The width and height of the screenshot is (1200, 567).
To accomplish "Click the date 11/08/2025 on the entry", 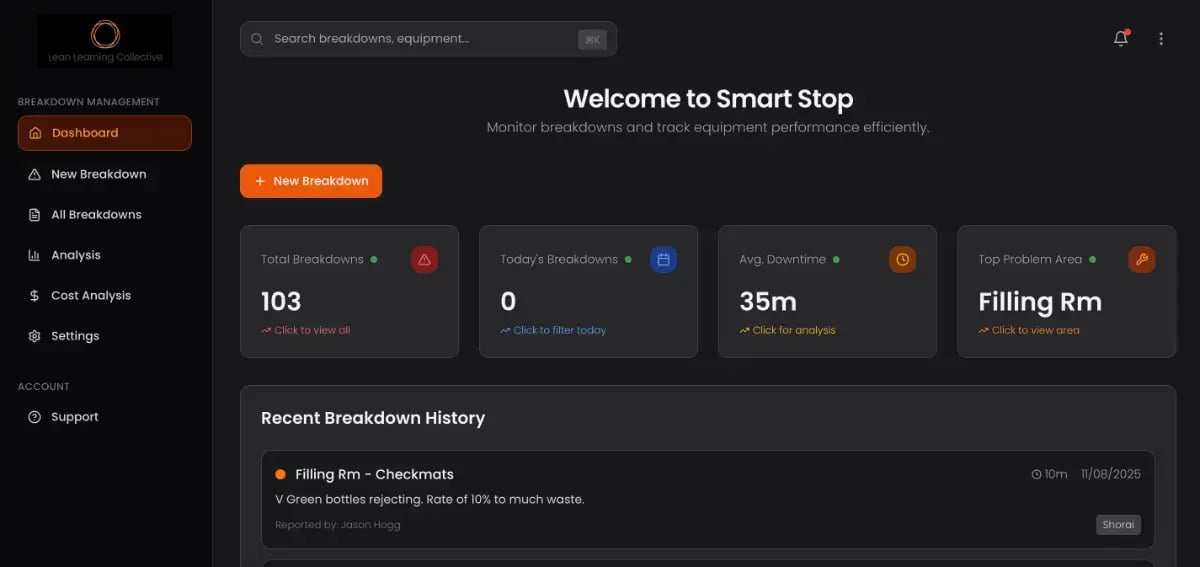I will pos(1111,474).
